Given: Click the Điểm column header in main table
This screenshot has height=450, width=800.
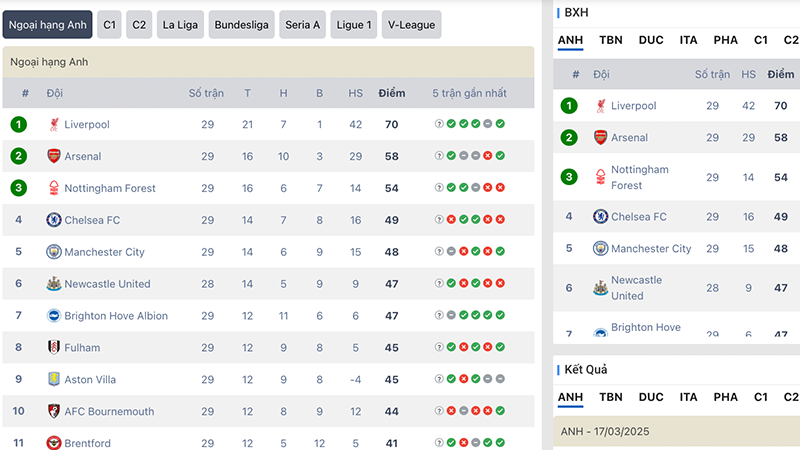Looking at the screenshot, I should pyautogui.click(x=392, y=93).
